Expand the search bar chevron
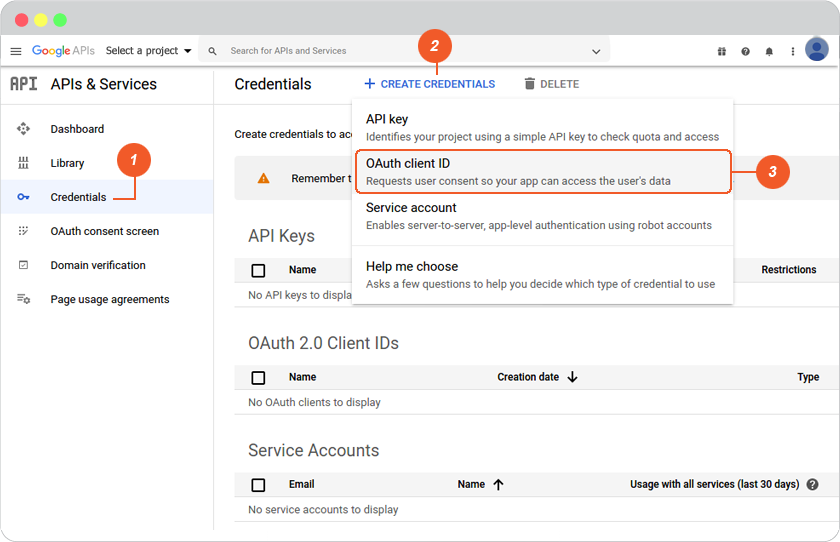The width and height of the screenshot is (840, 542). point(596,52)
